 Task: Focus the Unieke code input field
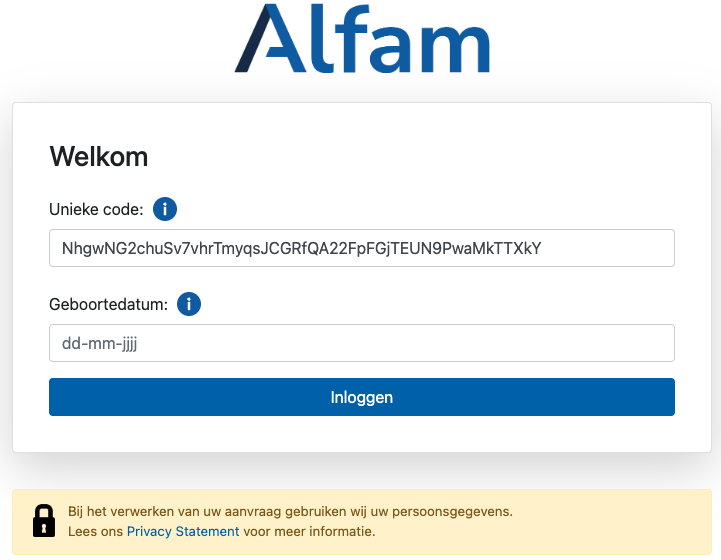362,248
